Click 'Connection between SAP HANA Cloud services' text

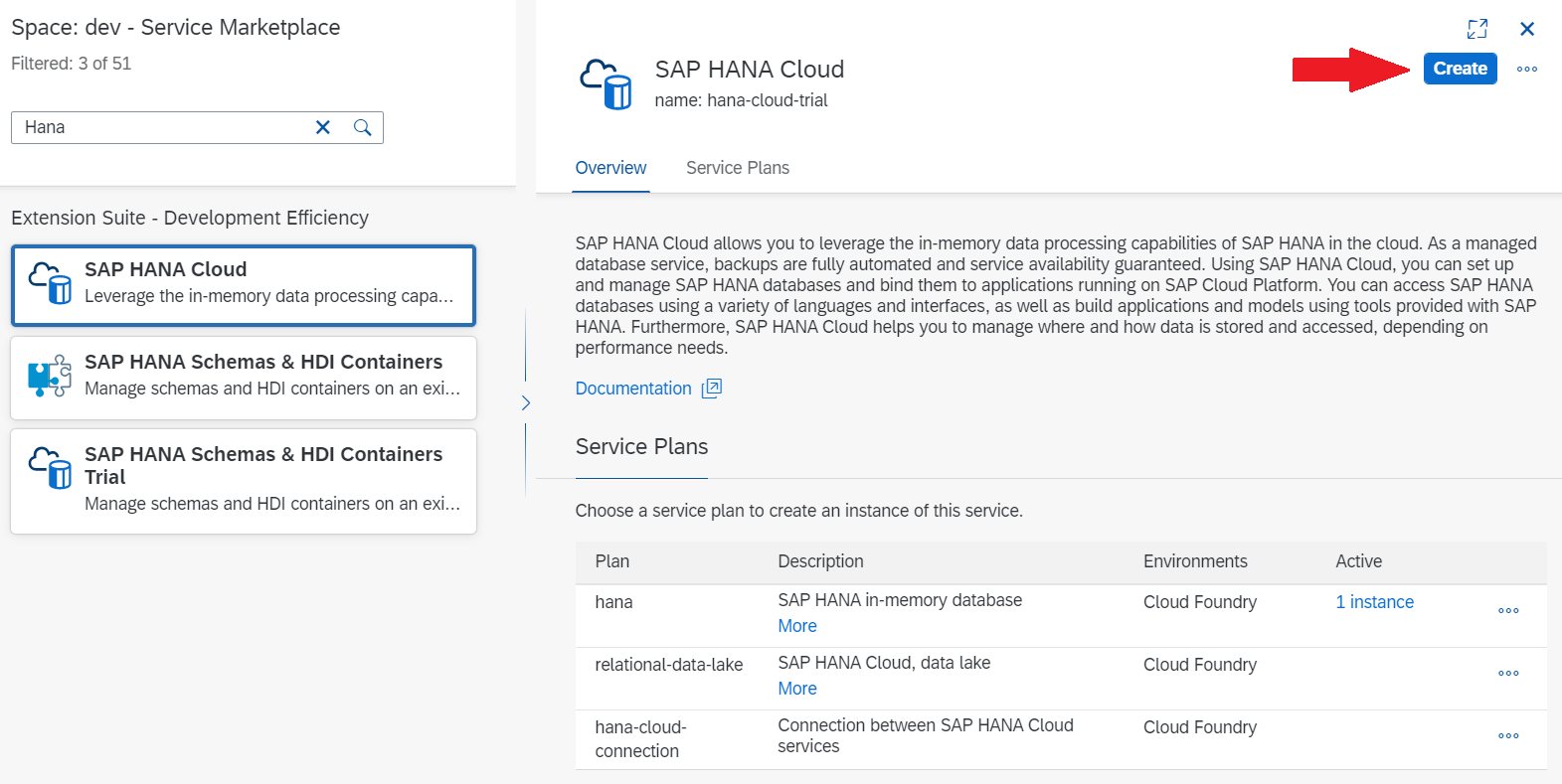[x=926, y=735]
